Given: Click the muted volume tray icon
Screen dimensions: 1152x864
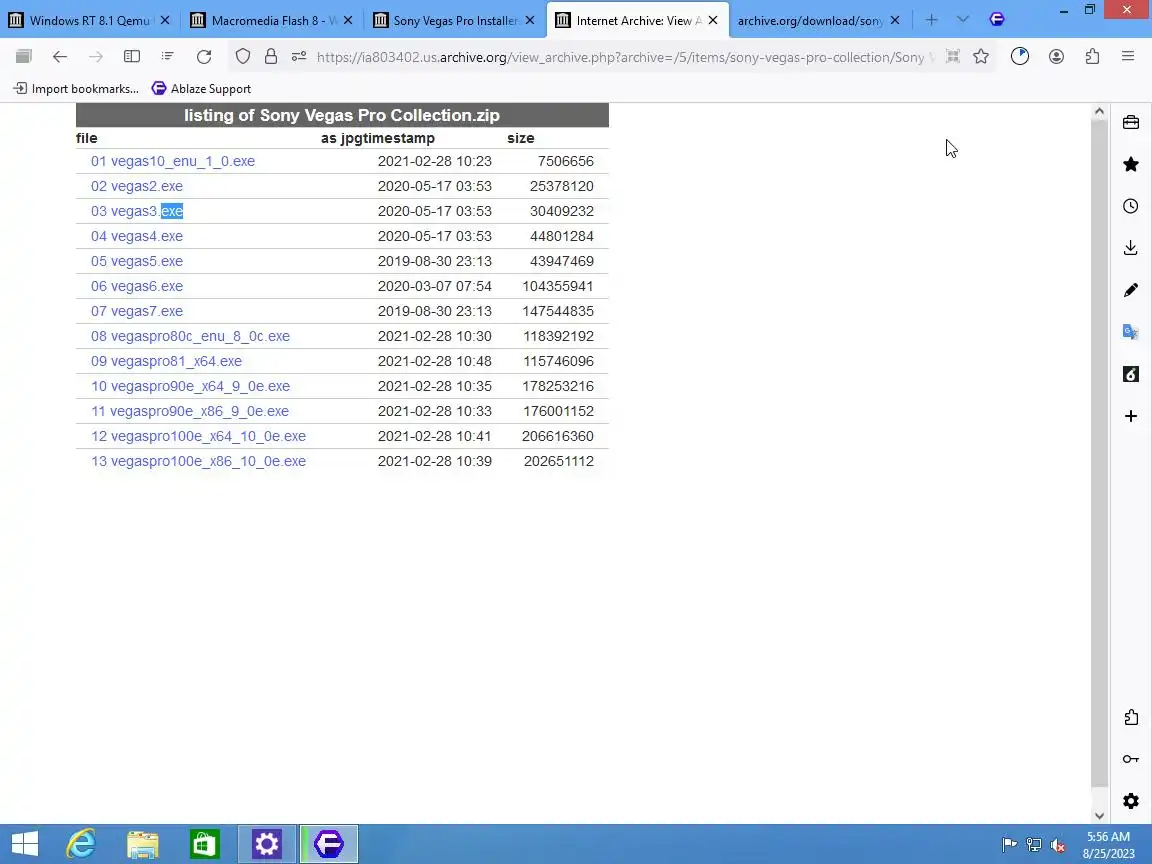Looking at the screenshot, I should (x=1058, y=845).
